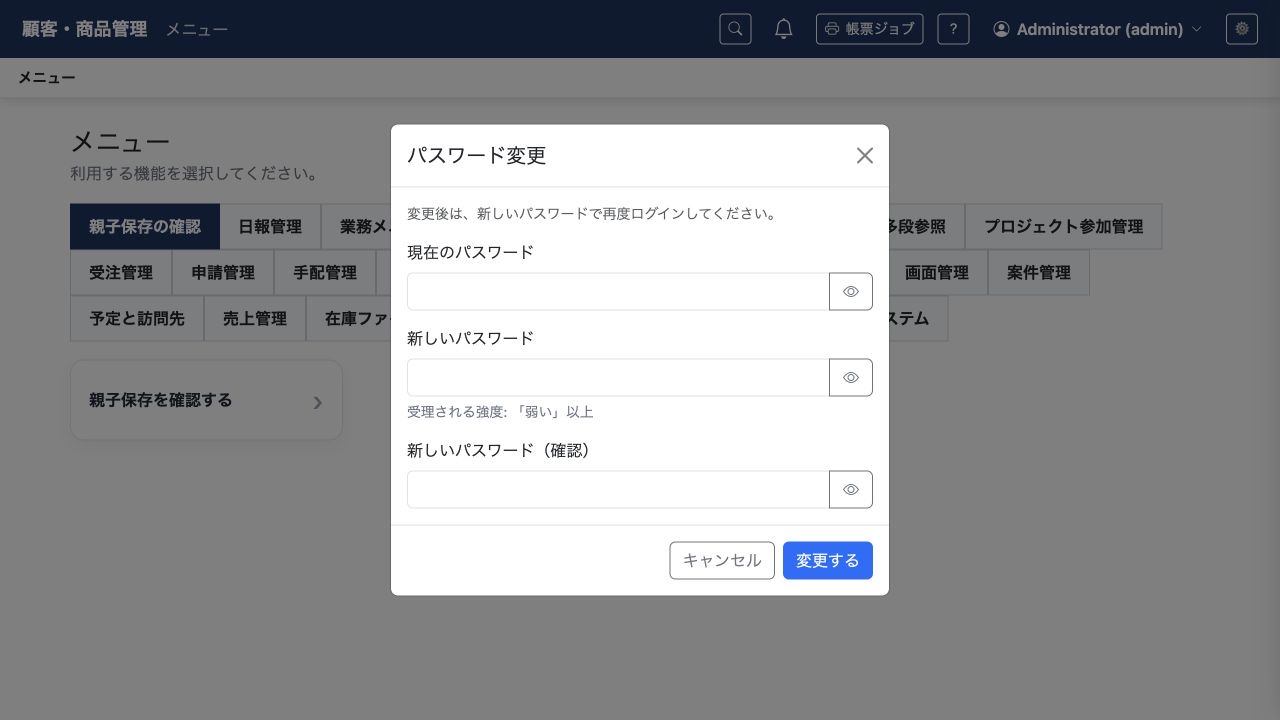Select the プロジェクト参加管理 tab

click(1063, 227)
